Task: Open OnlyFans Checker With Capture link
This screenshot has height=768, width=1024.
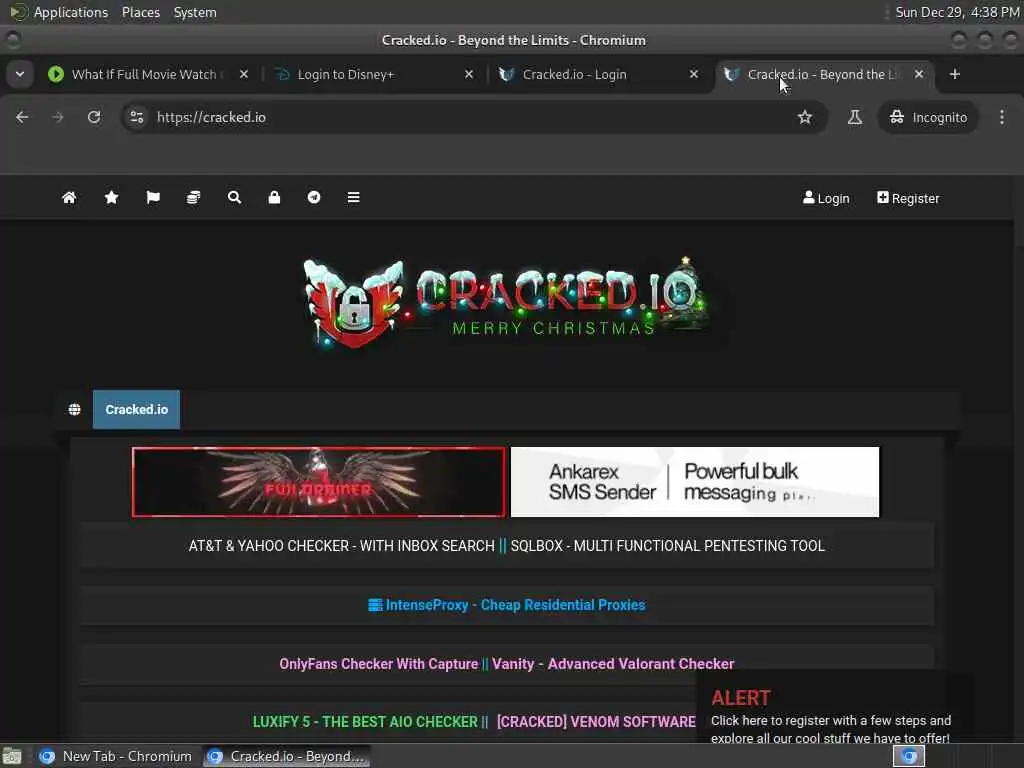Action: pyautogui.click(x=379, y=664)
